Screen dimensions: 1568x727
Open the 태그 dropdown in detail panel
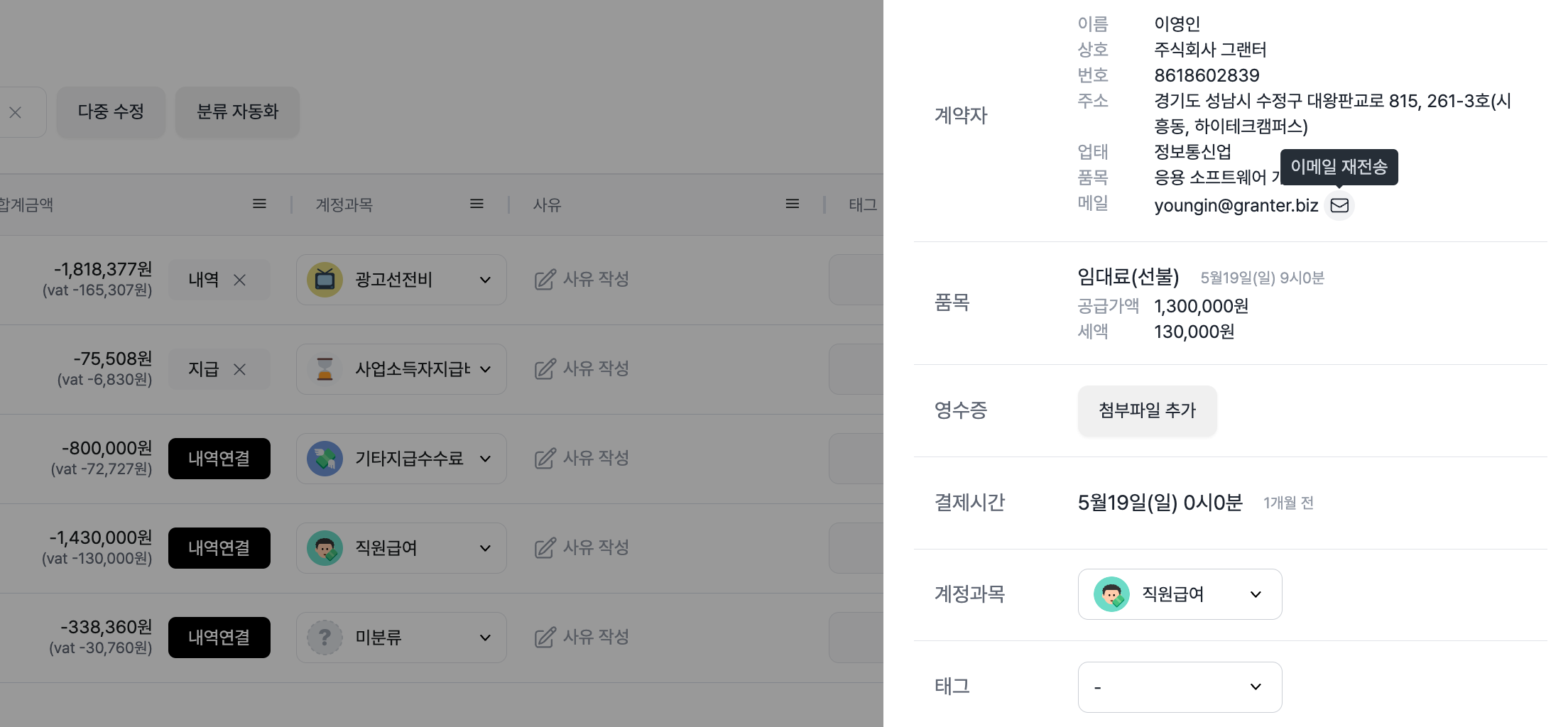pyautogui.click(x=1180, y=687)
